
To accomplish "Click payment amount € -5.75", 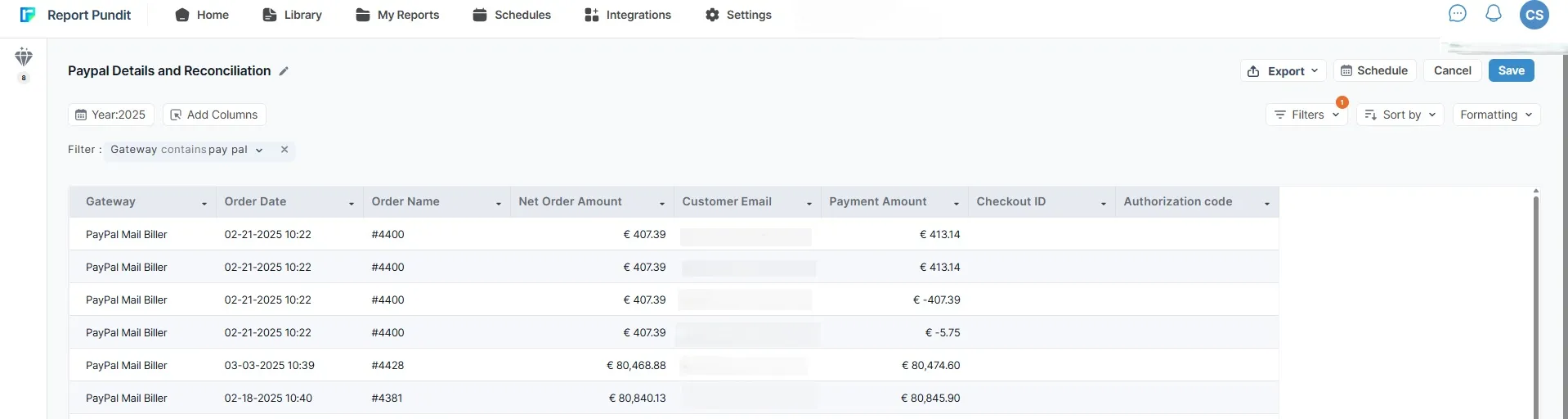I will 943,332.
